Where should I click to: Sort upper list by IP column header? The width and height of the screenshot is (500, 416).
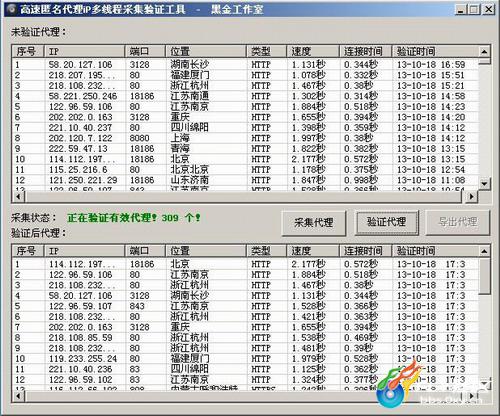pos(84,51)
